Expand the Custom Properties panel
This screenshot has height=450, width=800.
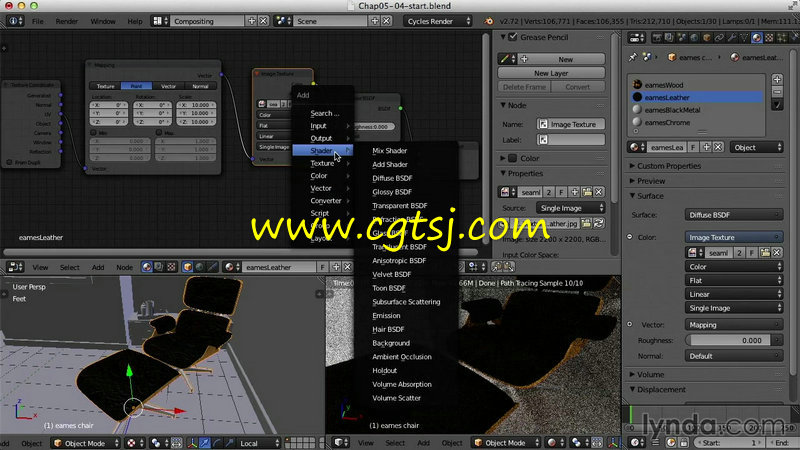coord(668,166)
